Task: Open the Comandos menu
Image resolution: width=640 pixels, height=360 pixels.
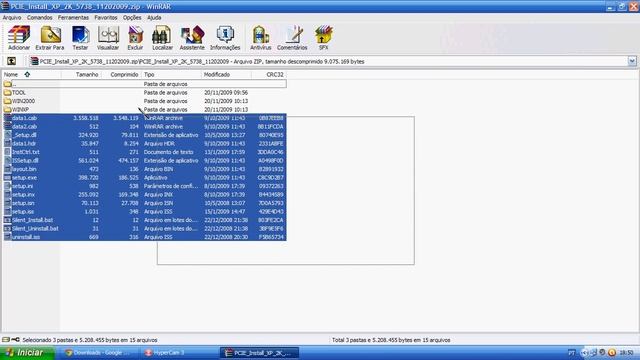Action: pyautogui.click(x=40, y=18)
